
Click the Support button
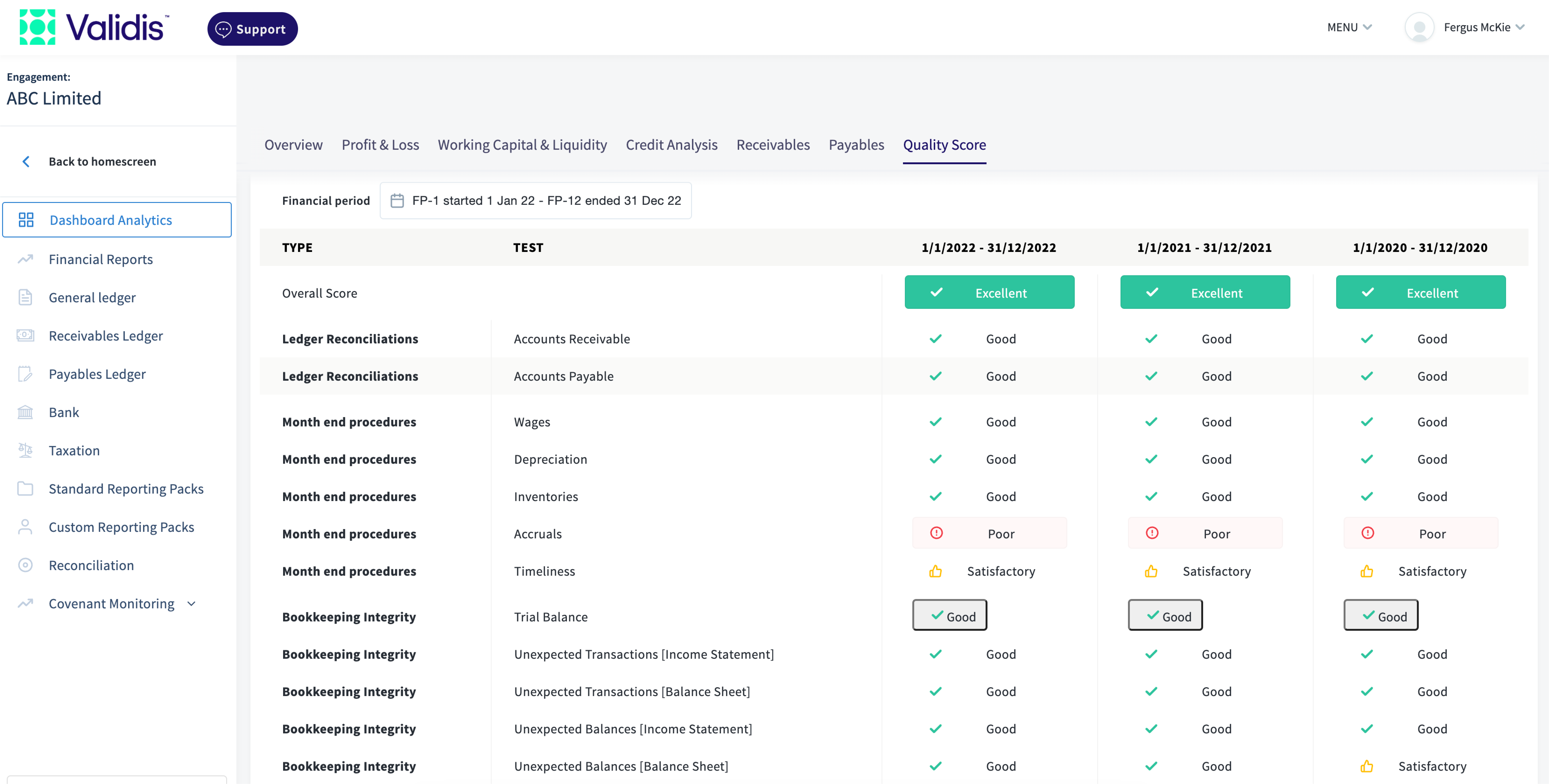(x=253, y=29)
